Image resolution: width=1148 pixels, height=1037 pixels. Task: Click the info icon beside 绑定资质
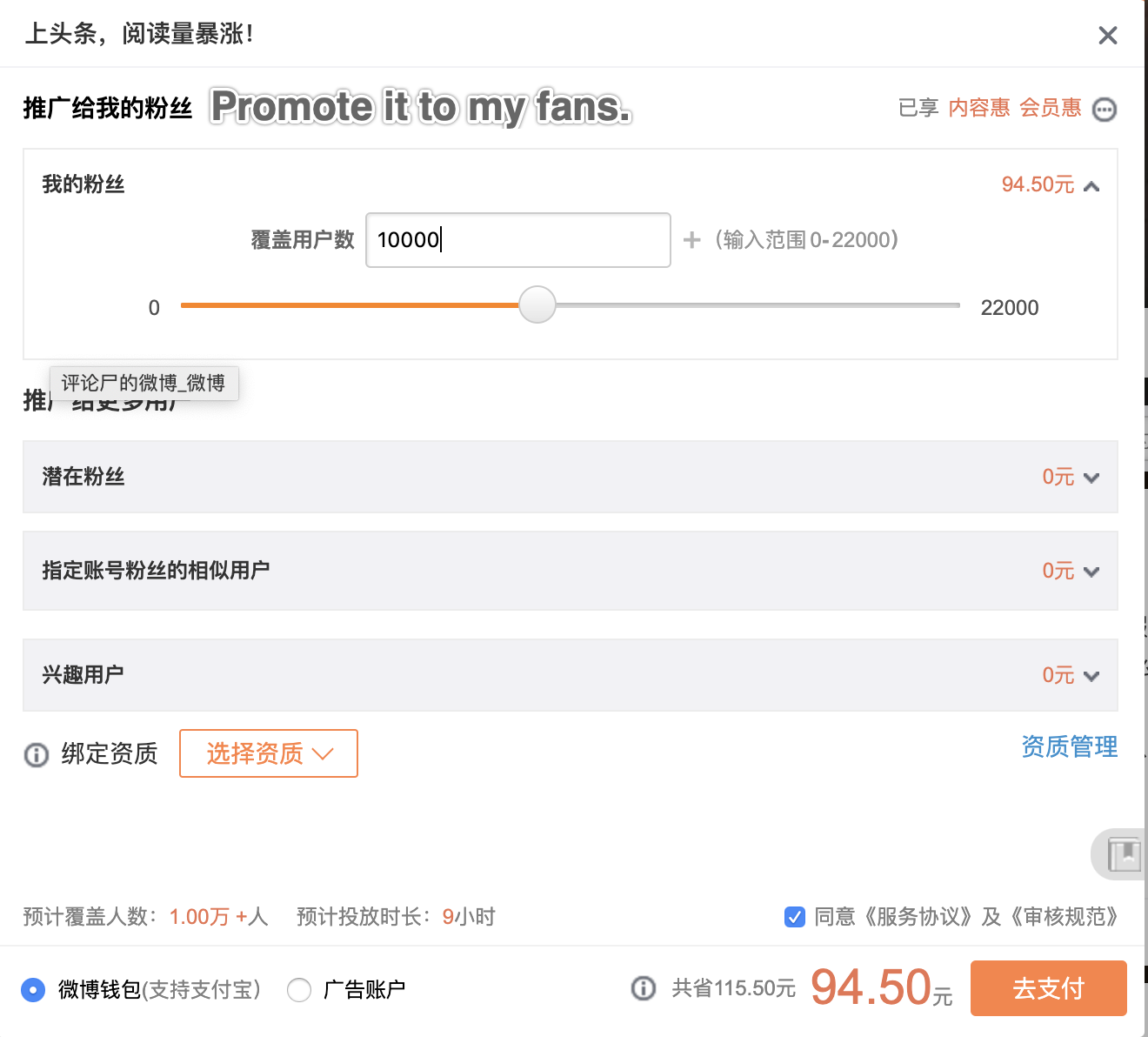point(37,754)
